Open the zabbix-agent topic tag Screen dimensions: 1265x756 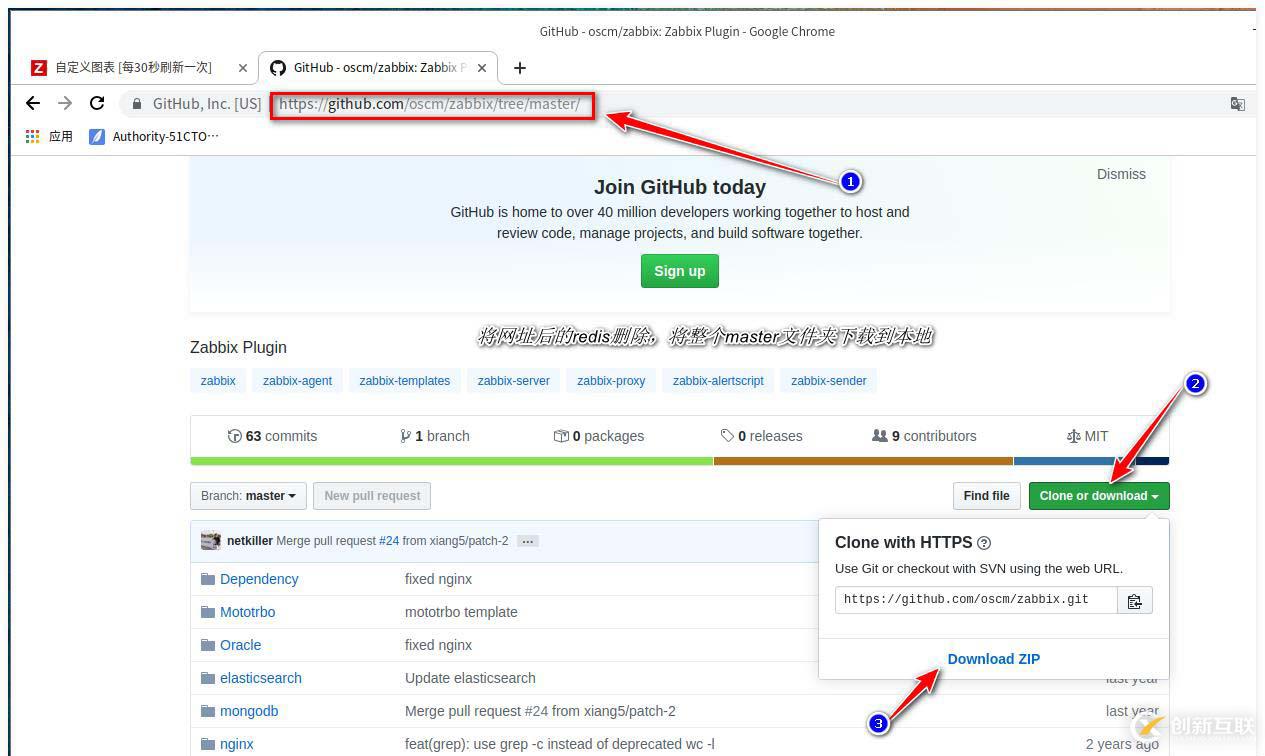298,381
